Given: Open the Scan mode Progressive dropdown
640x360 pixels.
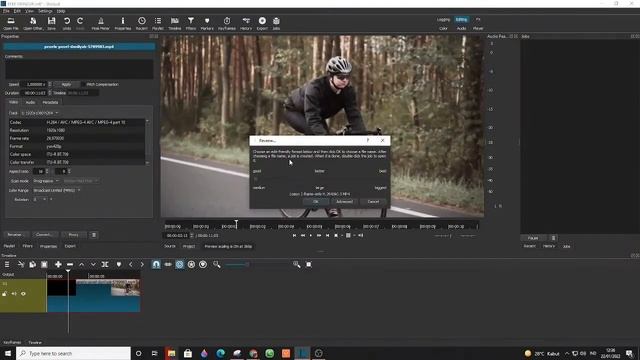Looking at the screenshot, I should click(46, 181).
